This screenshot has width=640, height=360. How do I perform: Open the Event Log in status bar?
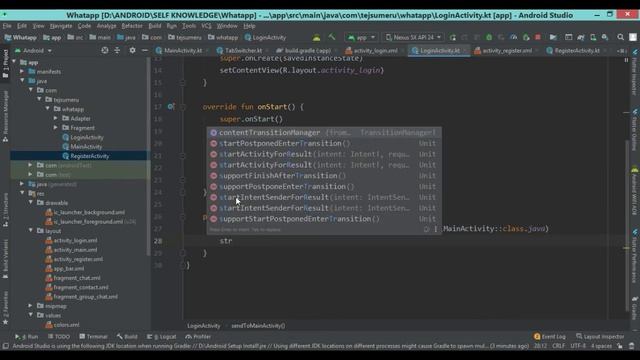coord(549,336)
